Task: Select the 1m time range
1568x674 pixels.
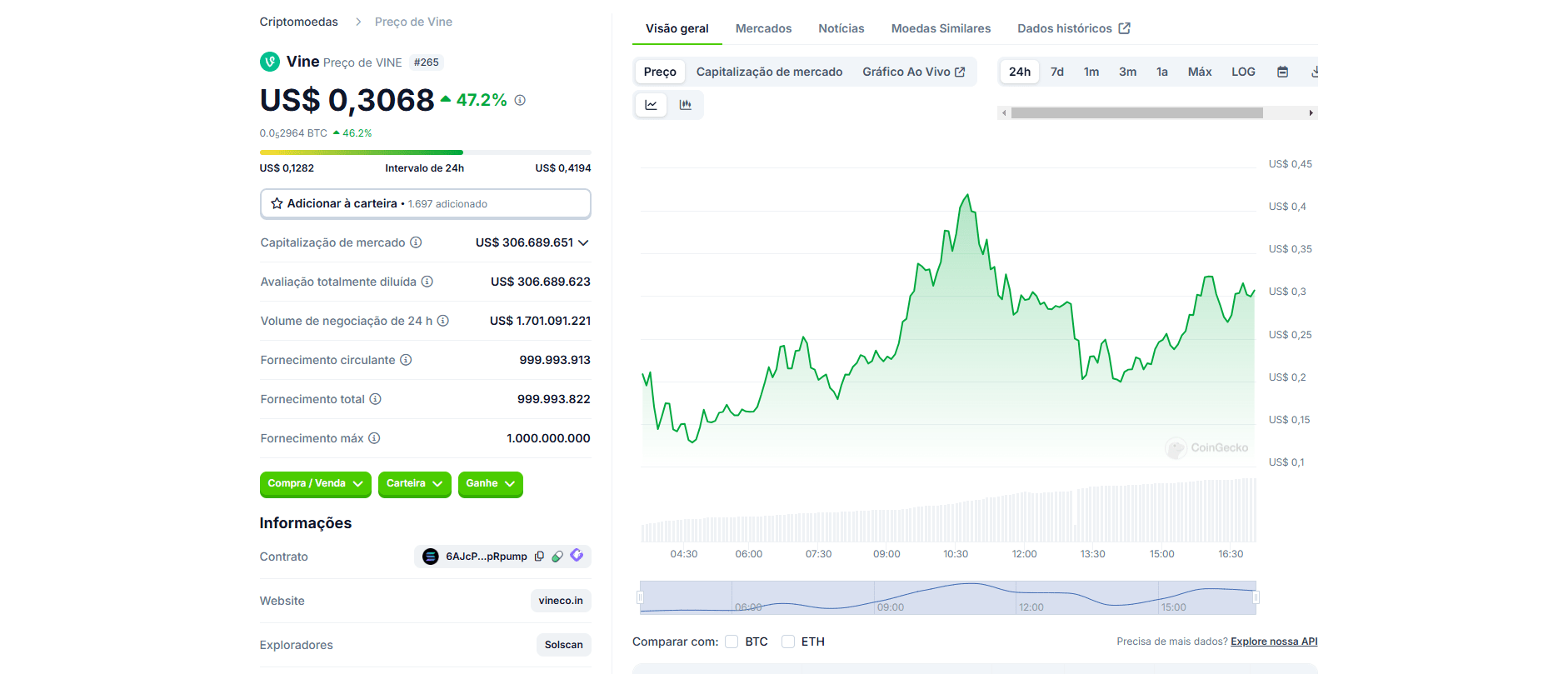Action: pos(1091,72)
